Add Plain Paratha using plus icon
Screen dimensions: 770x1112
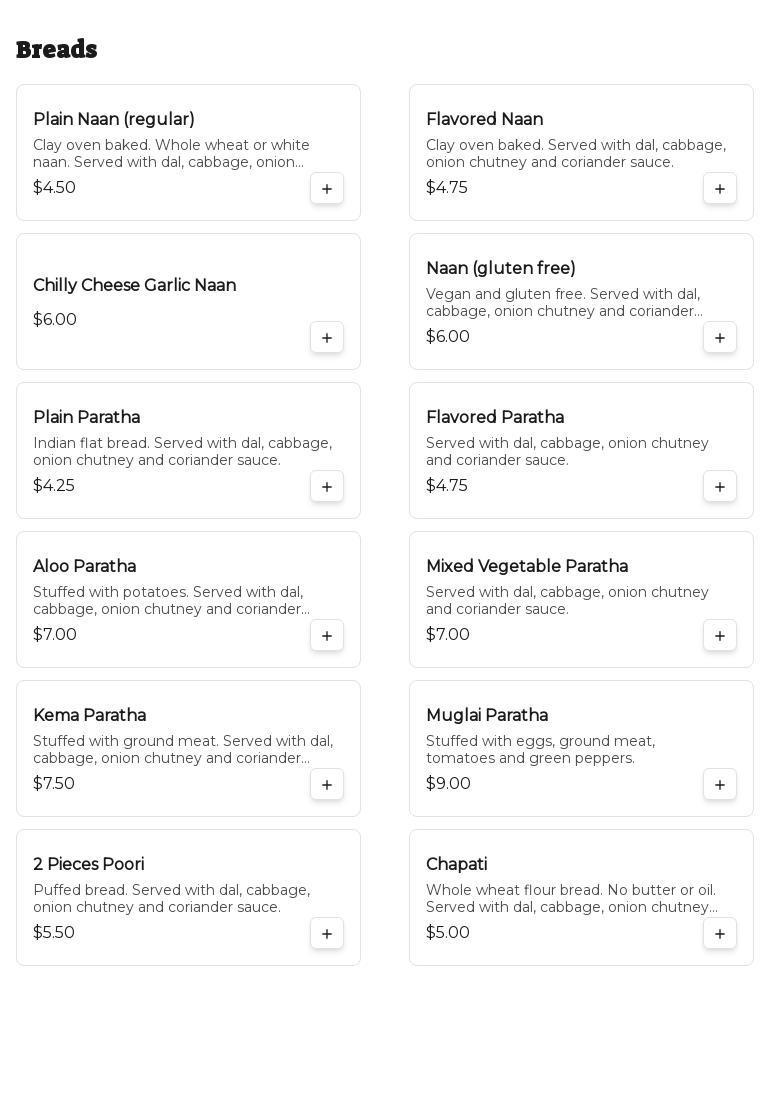coord(327,486)
